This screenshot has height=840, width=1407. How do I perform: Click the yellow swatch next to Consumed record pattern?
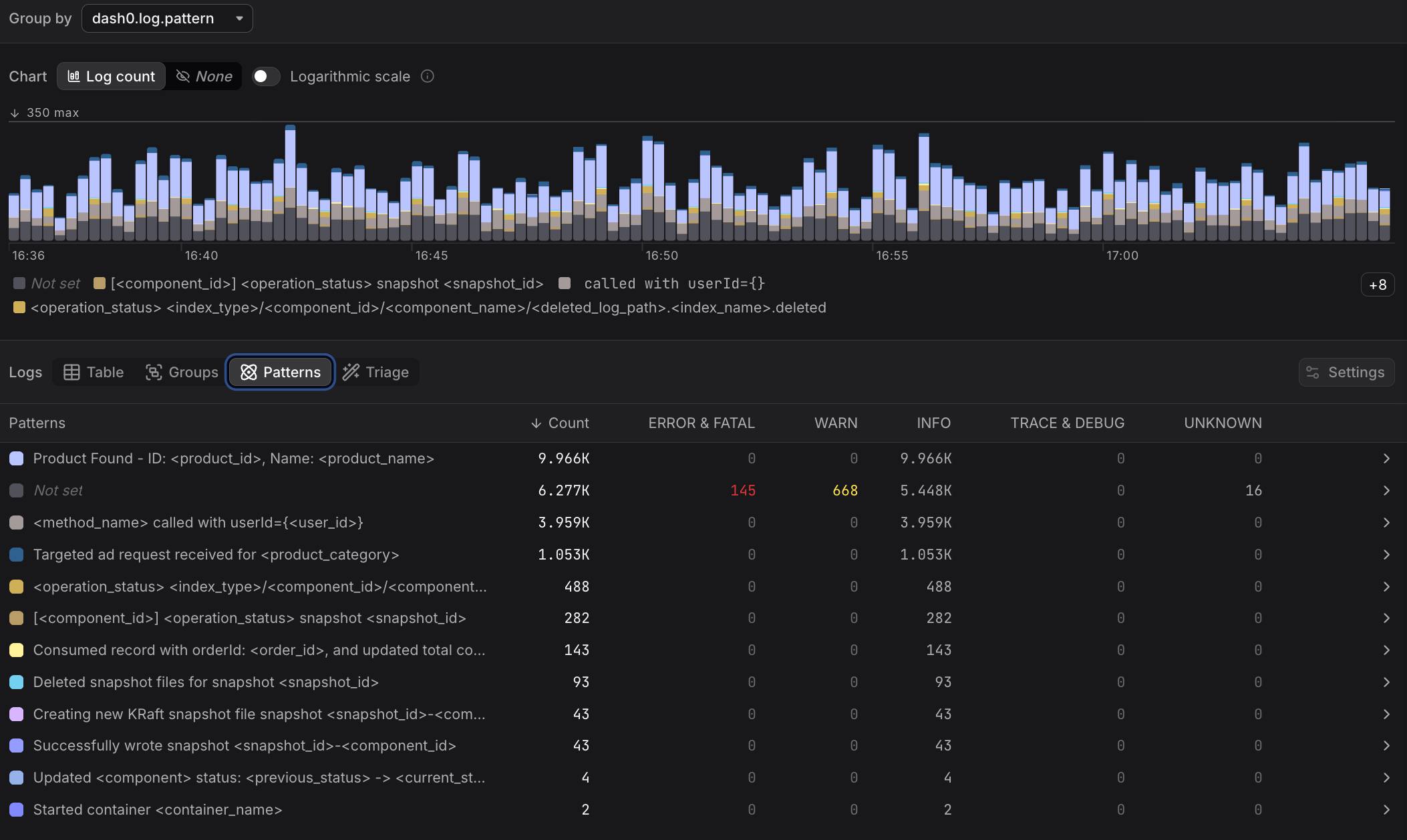(17, 650)
